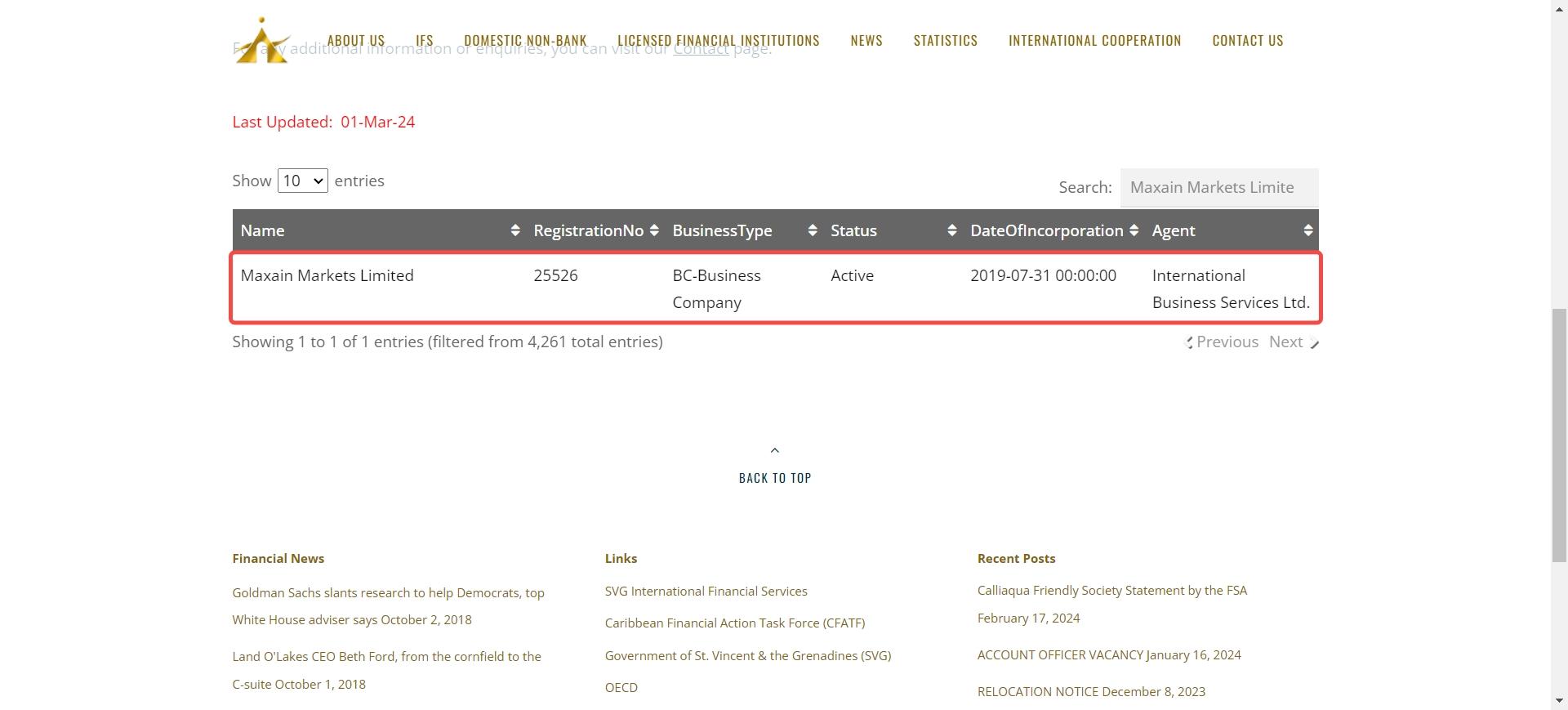
Task: Open the Statistics menu
Action: (x=946, y=41)
